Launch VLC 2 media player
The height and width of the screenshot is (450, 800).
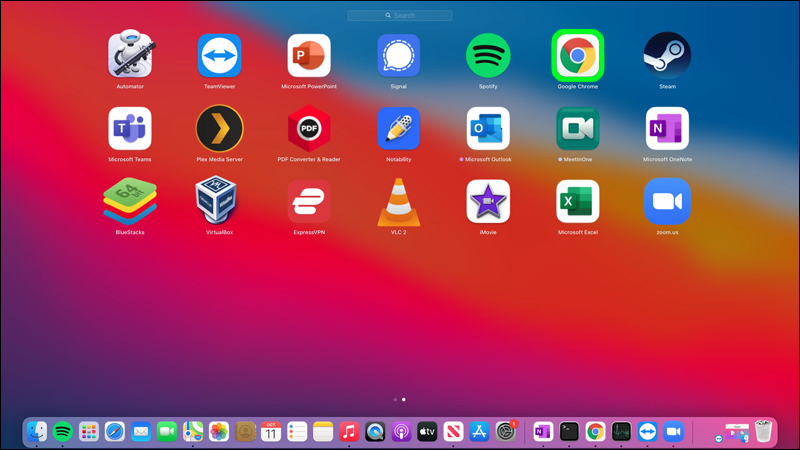398,202
